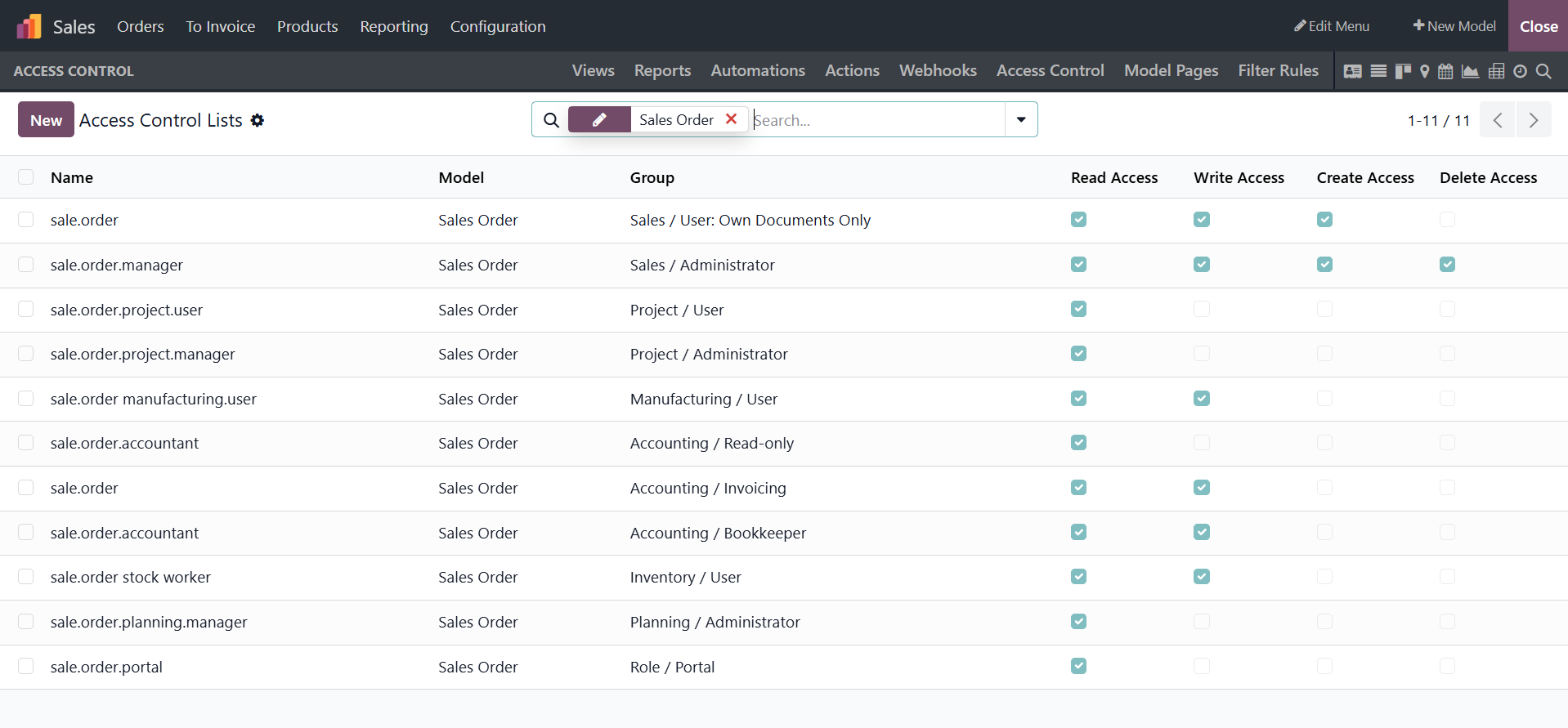Switch to the Kanban view icon
The height and width of the screenshot is (728, 1568).
coord(1403,71)
